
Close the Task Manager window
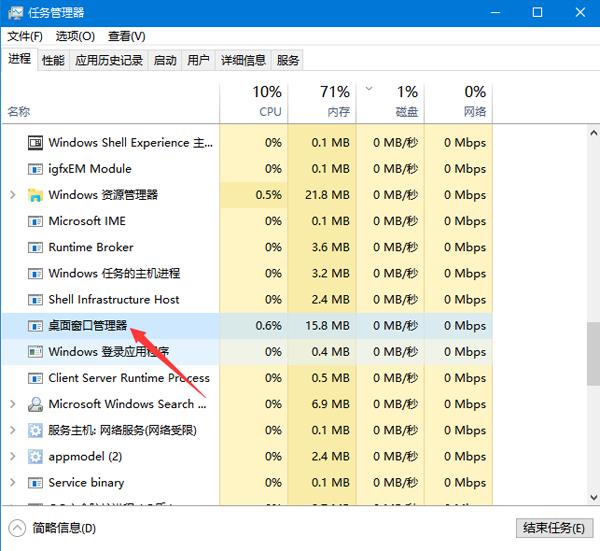580,13
